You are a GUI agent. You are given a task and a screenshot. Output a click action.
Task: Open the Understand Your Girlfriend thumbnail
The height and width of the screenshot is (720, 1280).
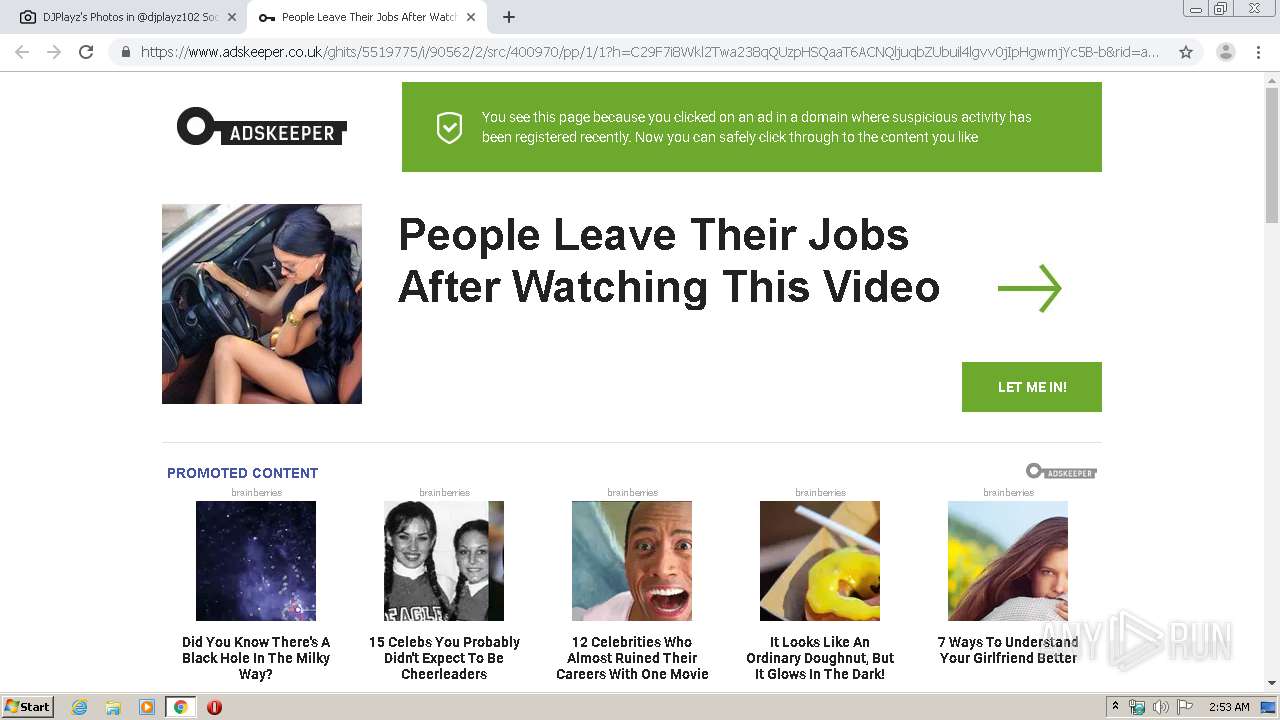(1008, 561)
